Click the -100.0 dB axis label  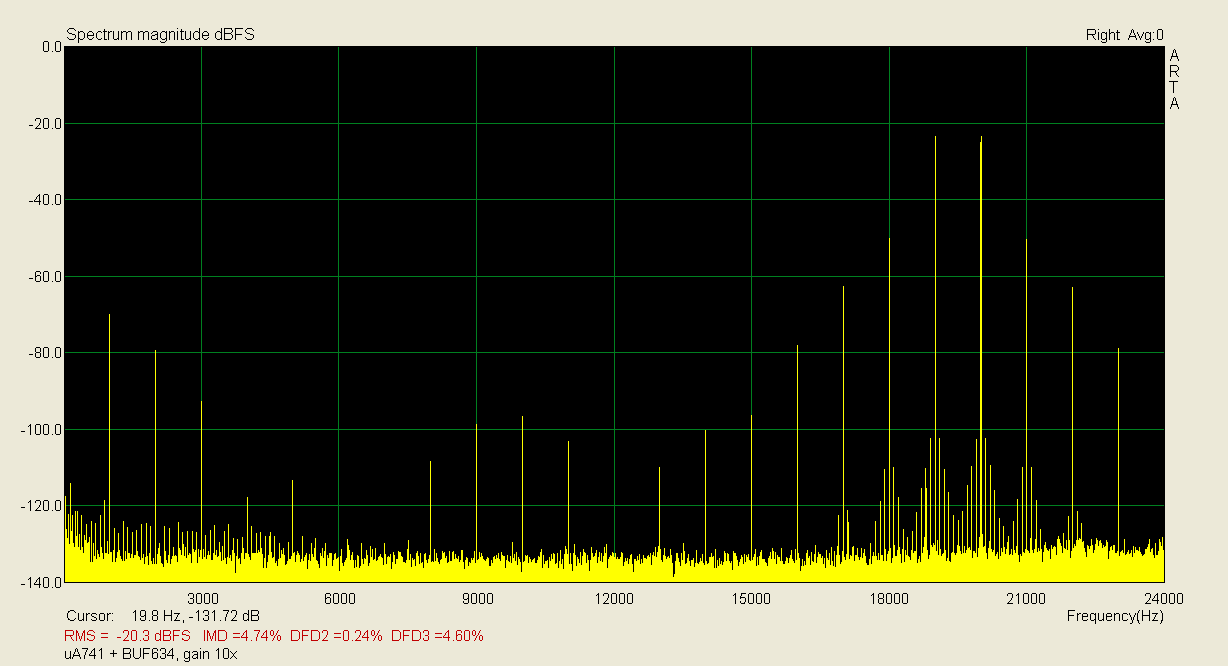pyautogui.click(x=43, y=430)
